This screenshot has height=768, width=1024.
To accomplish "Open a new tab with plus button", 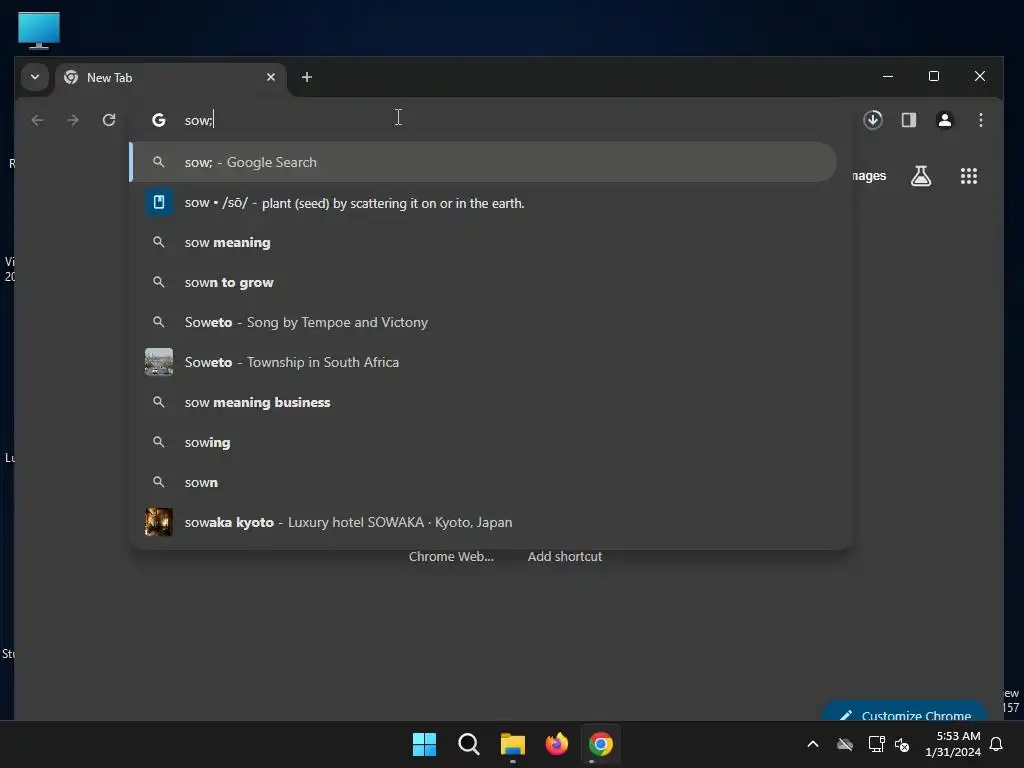I will pyautogui.click(x=306, y=77).
